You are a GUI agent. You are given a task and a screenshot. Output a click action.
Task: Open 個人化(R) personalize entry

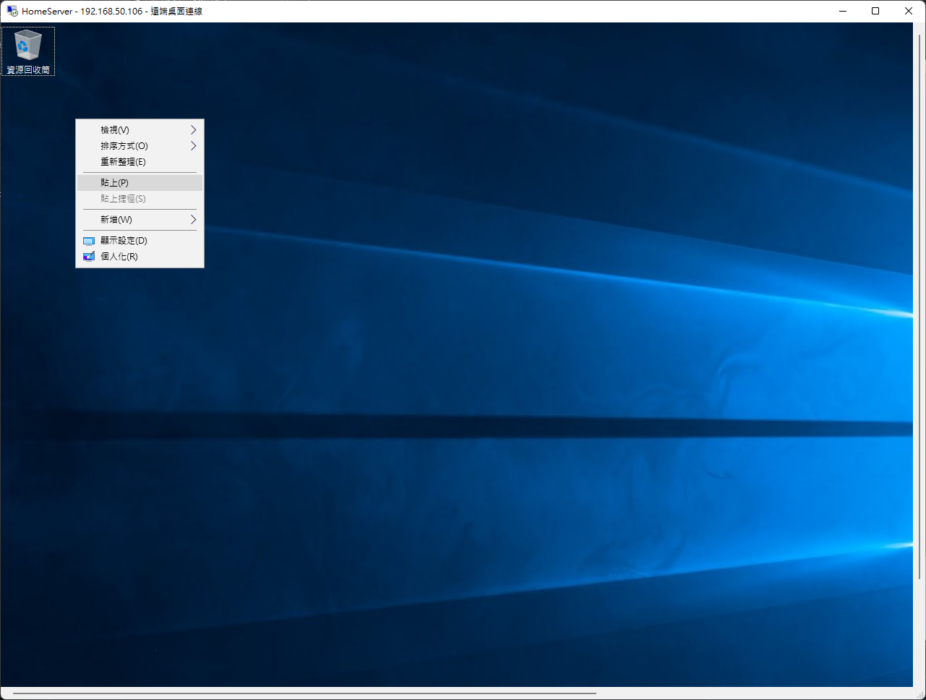point(140,256)
